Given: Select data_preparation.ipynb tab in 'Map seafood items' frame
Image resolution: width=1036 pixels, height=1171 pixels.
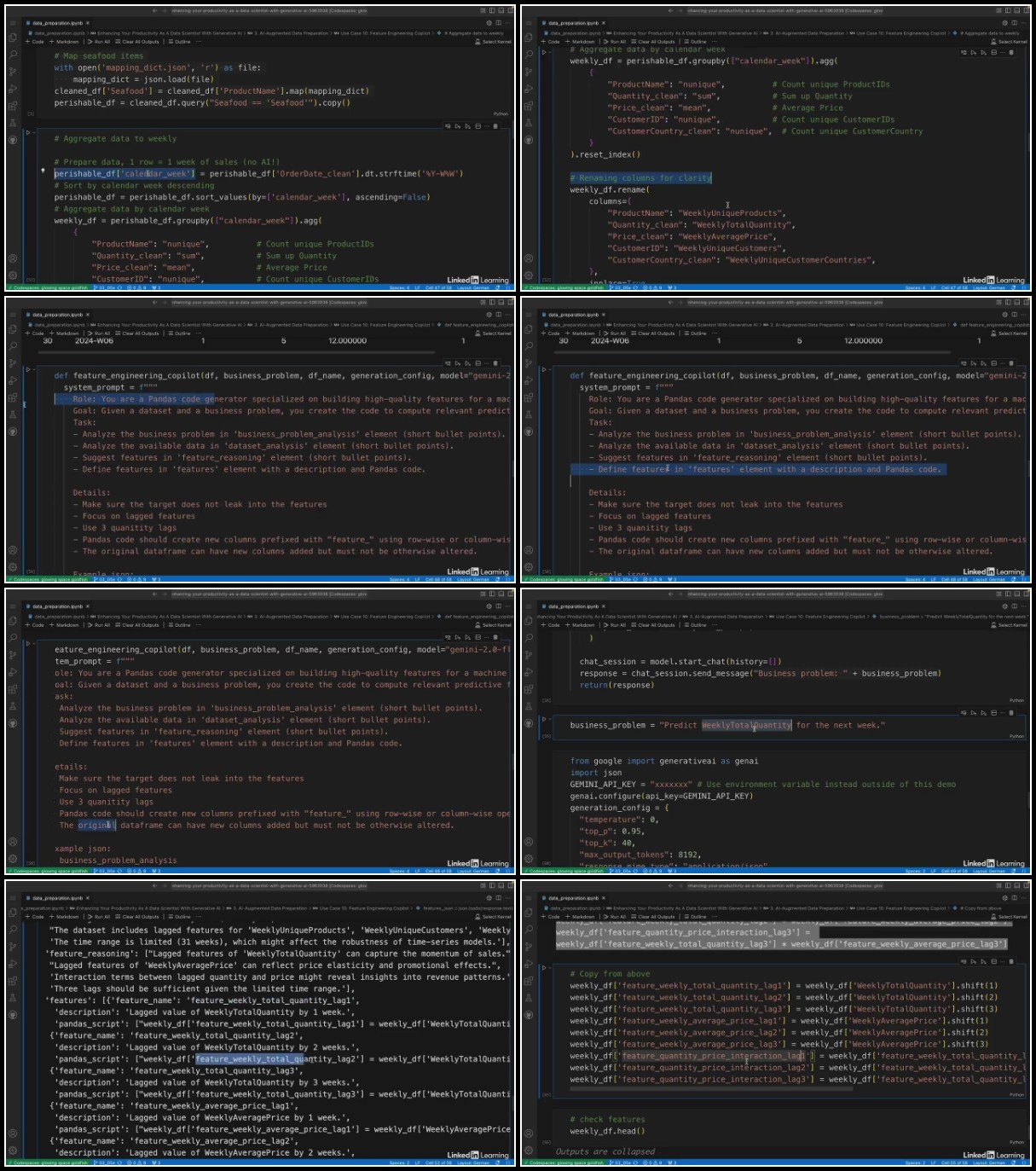Looking at the screenshot, I should (58, 23).
